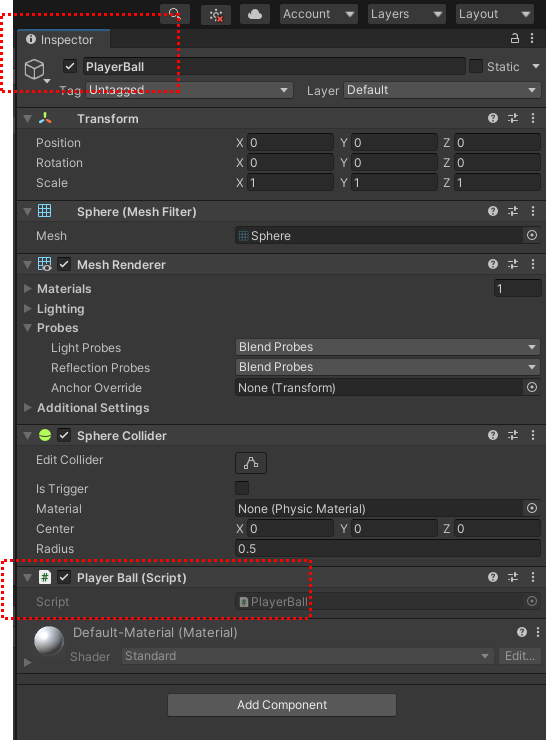The image size is (546, 740).
Task: Click the Rotation Y field
Action: (394, 163)
